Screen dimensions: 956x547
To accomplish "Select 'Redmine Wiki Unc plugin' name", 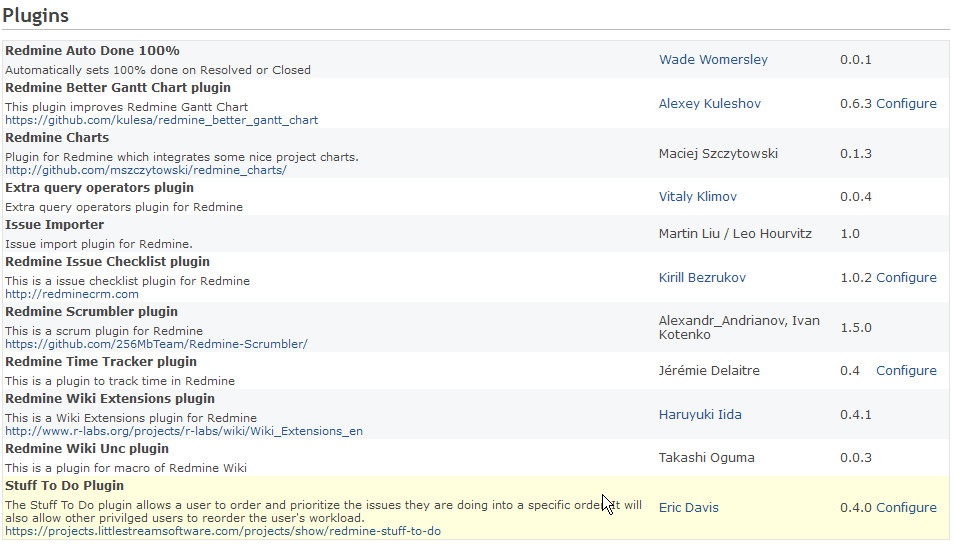I will (87, 449).
